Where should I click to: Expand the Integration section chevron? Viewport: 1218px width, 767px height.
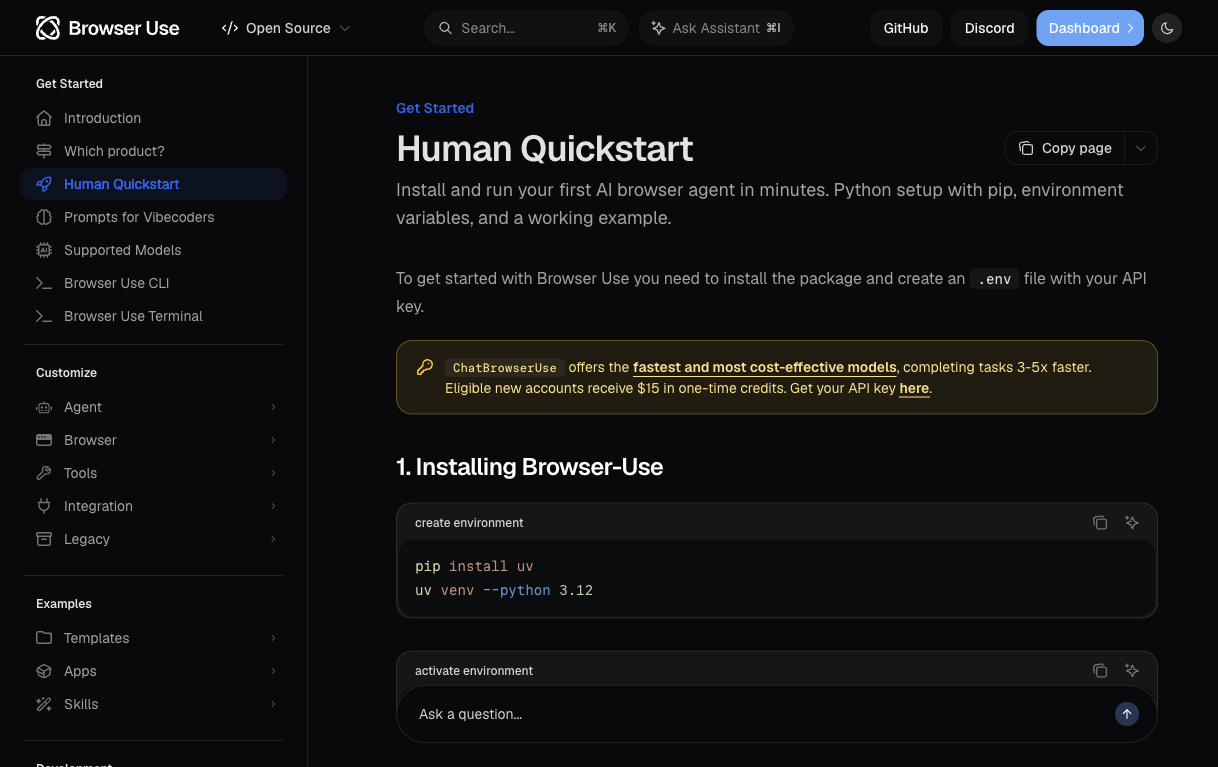tap(273, 506)
